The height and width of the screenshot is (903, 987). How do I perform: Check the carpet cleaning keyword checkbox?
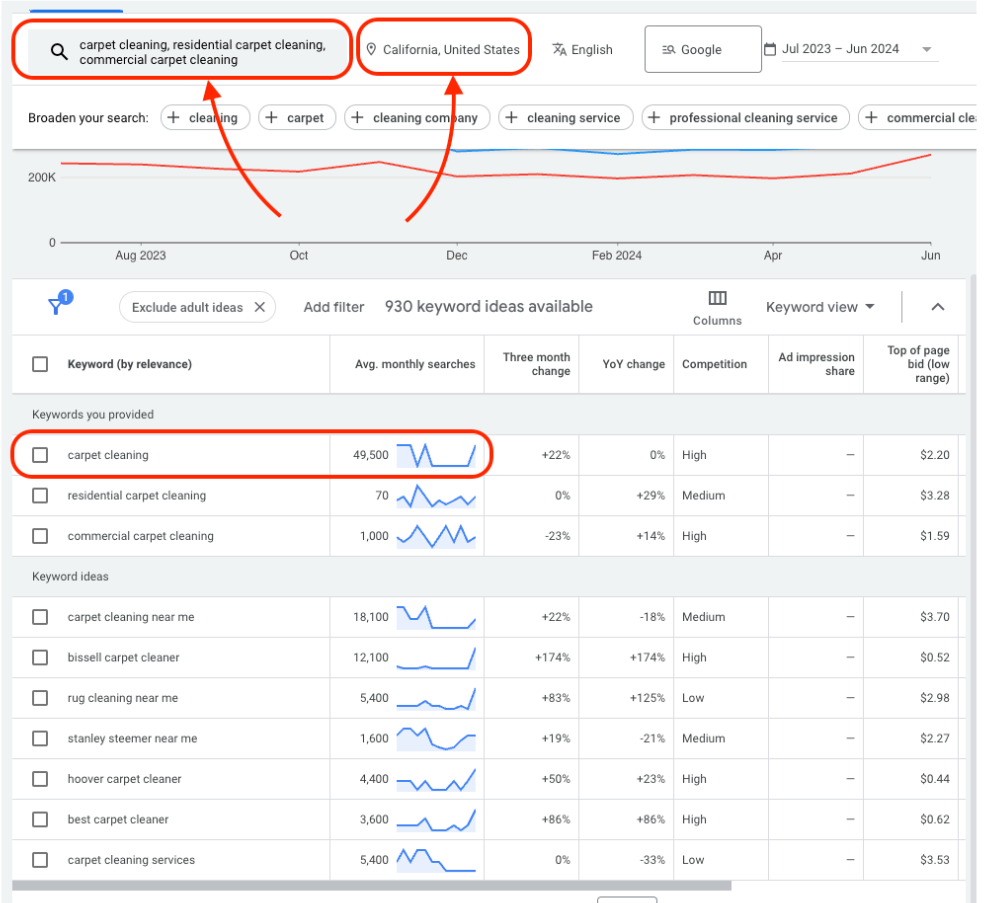click(40, 455)
